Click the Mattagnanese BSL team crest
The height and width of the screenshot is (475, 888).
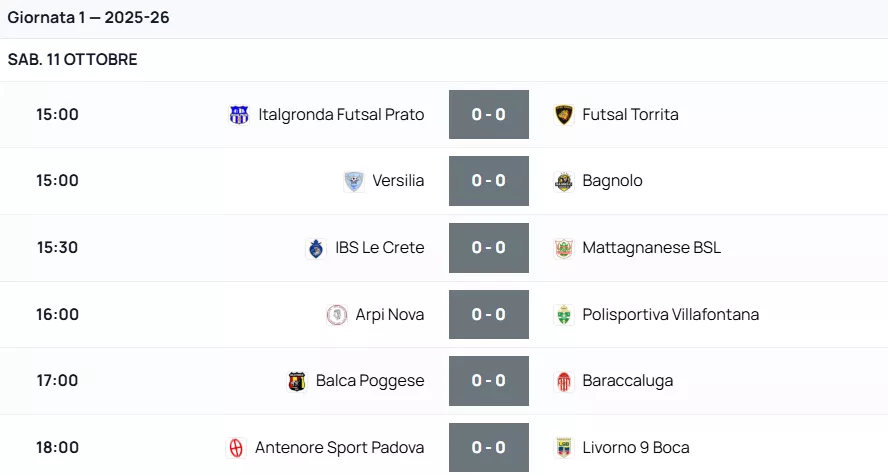coord(564,248)
